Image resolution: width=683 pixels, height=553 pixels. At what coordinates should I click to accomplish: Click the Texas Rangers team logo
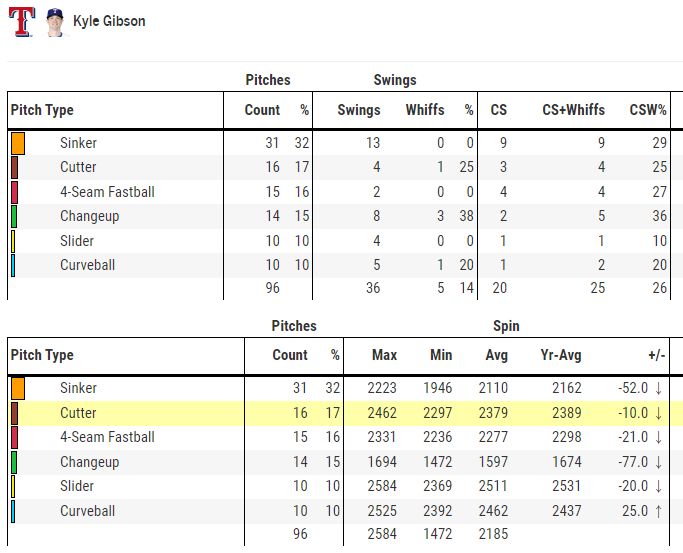pos(21,22)
